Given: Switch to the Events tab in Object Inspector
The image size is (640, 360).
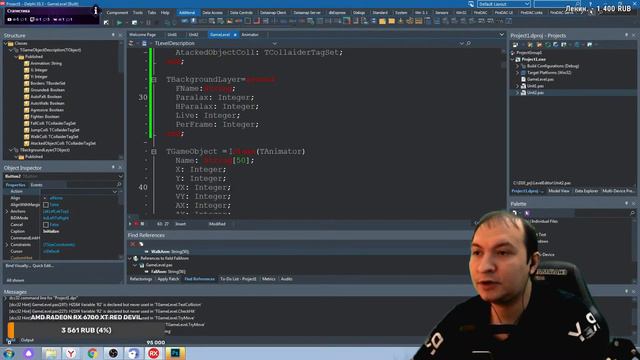Looking at the screenshot, I should [x=36, y=185].
